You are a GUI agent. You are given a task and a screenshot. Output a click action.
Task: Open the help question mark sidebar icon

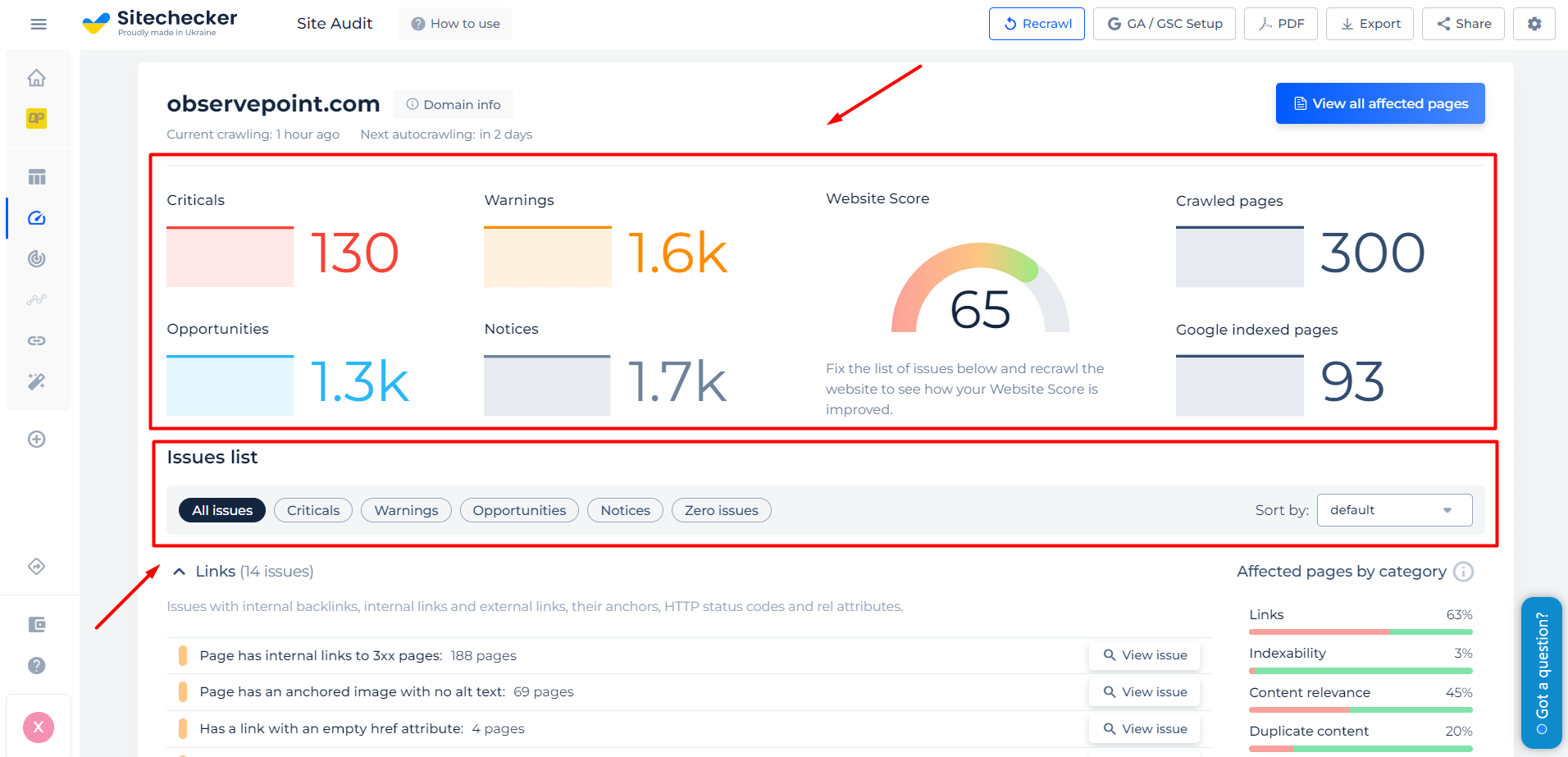point(36,665)
